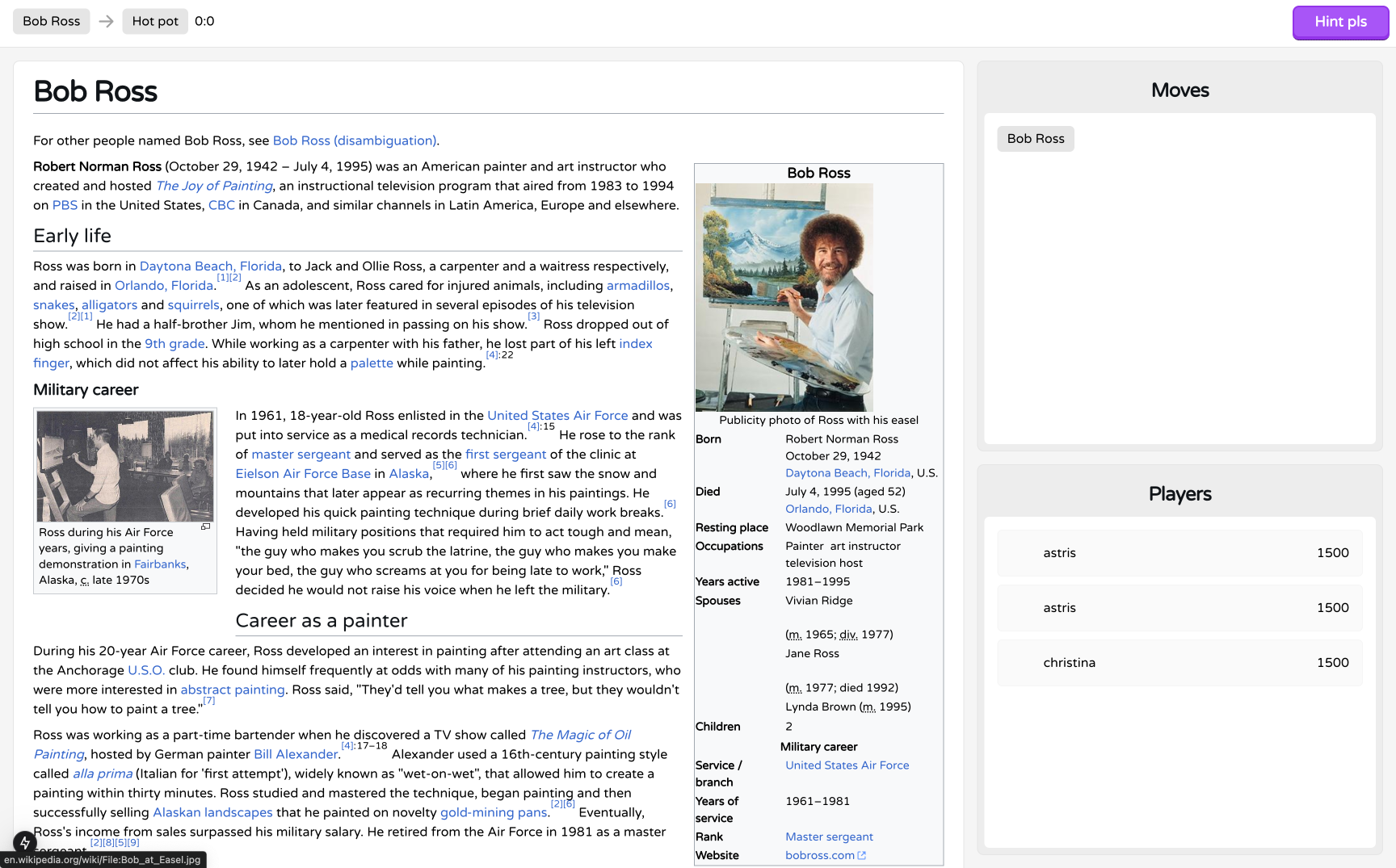Click the Bob Ross start page chip in the top bar

52,21
